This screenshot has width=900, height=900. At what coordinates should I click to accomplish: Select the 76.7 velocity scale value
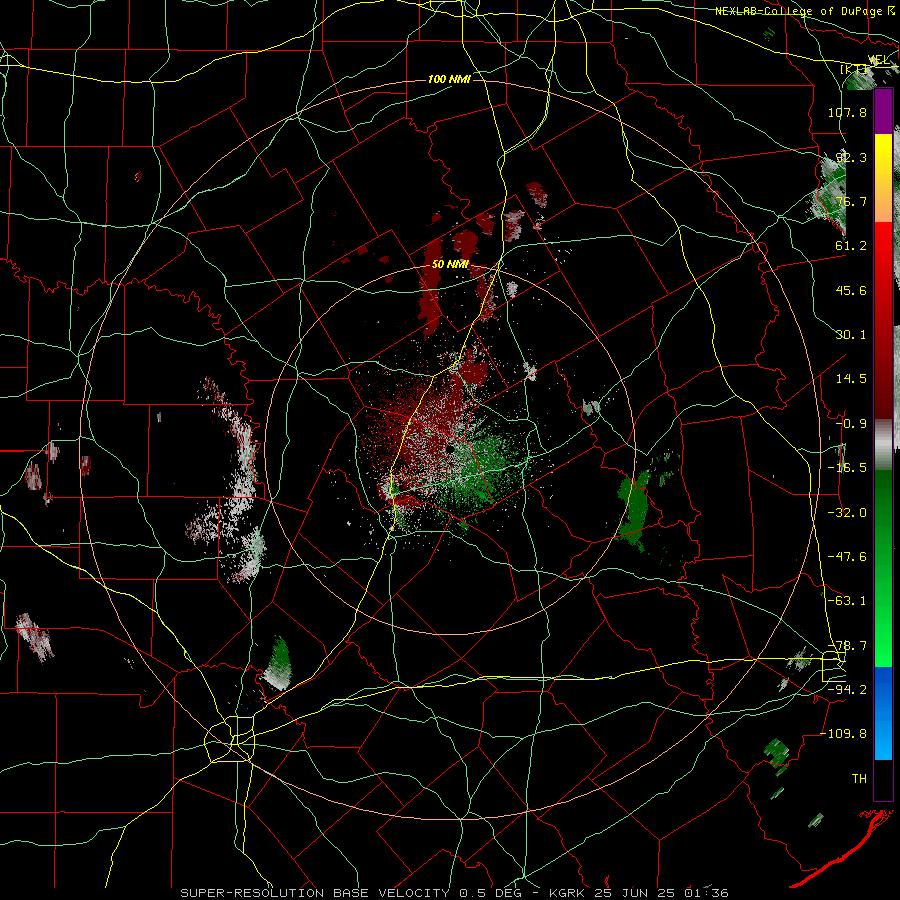click(x=851, y=201)
